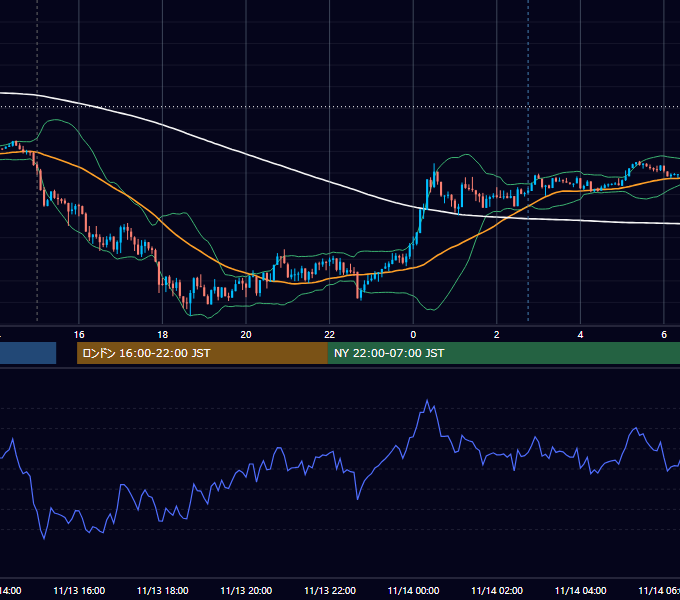Click the upper time axis label 0
The width and height of the screenshot is (680, 600).
click(413, 335)
